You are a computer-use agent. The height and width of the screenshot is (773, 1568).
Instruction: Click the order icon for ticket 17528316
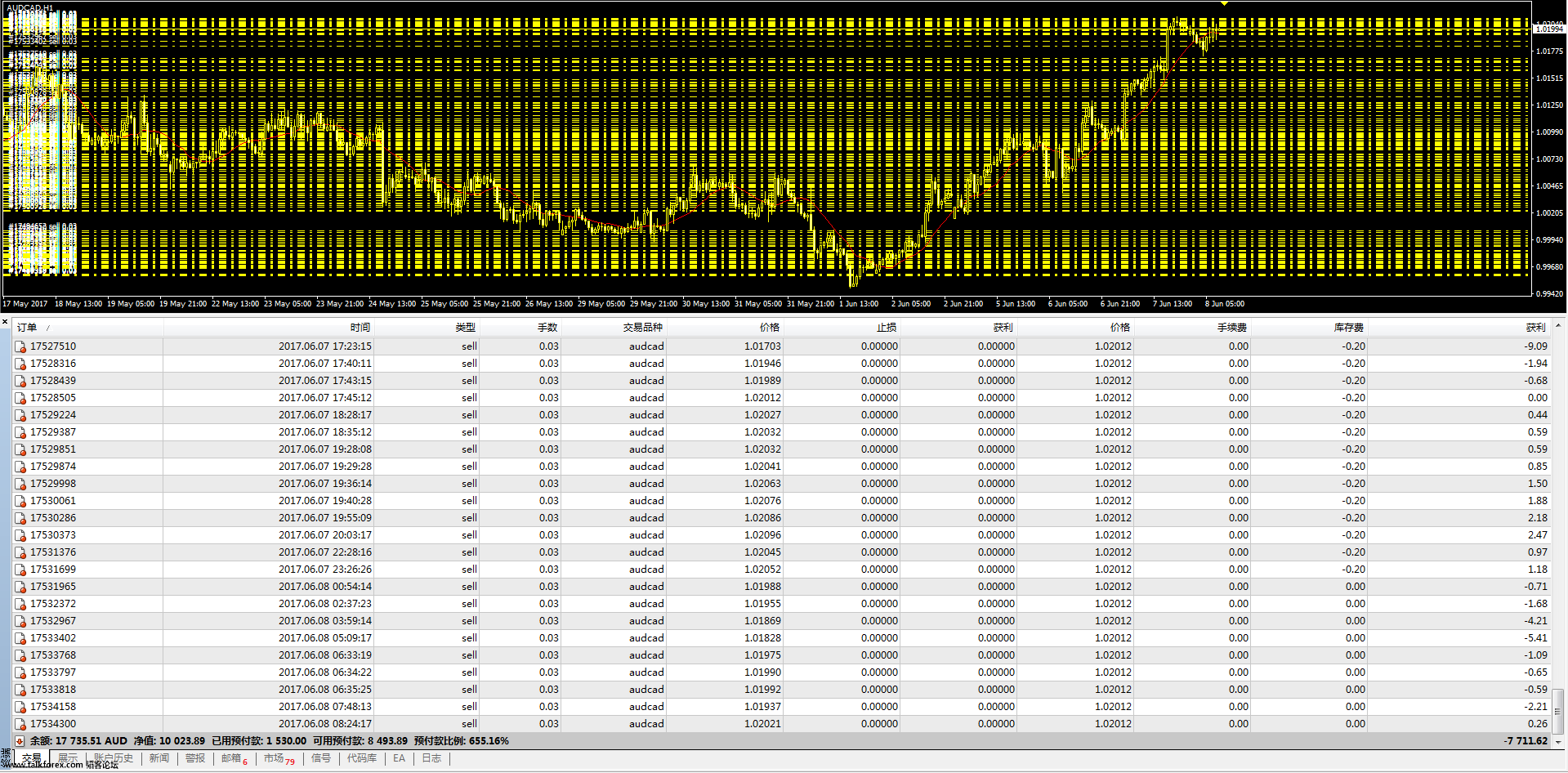(x=20, y=364)
